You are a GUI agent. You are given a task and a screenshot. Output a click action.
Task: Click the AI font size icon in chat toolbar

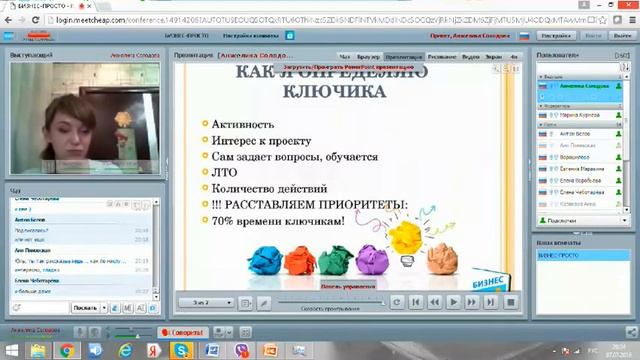[x=140, y=308]
